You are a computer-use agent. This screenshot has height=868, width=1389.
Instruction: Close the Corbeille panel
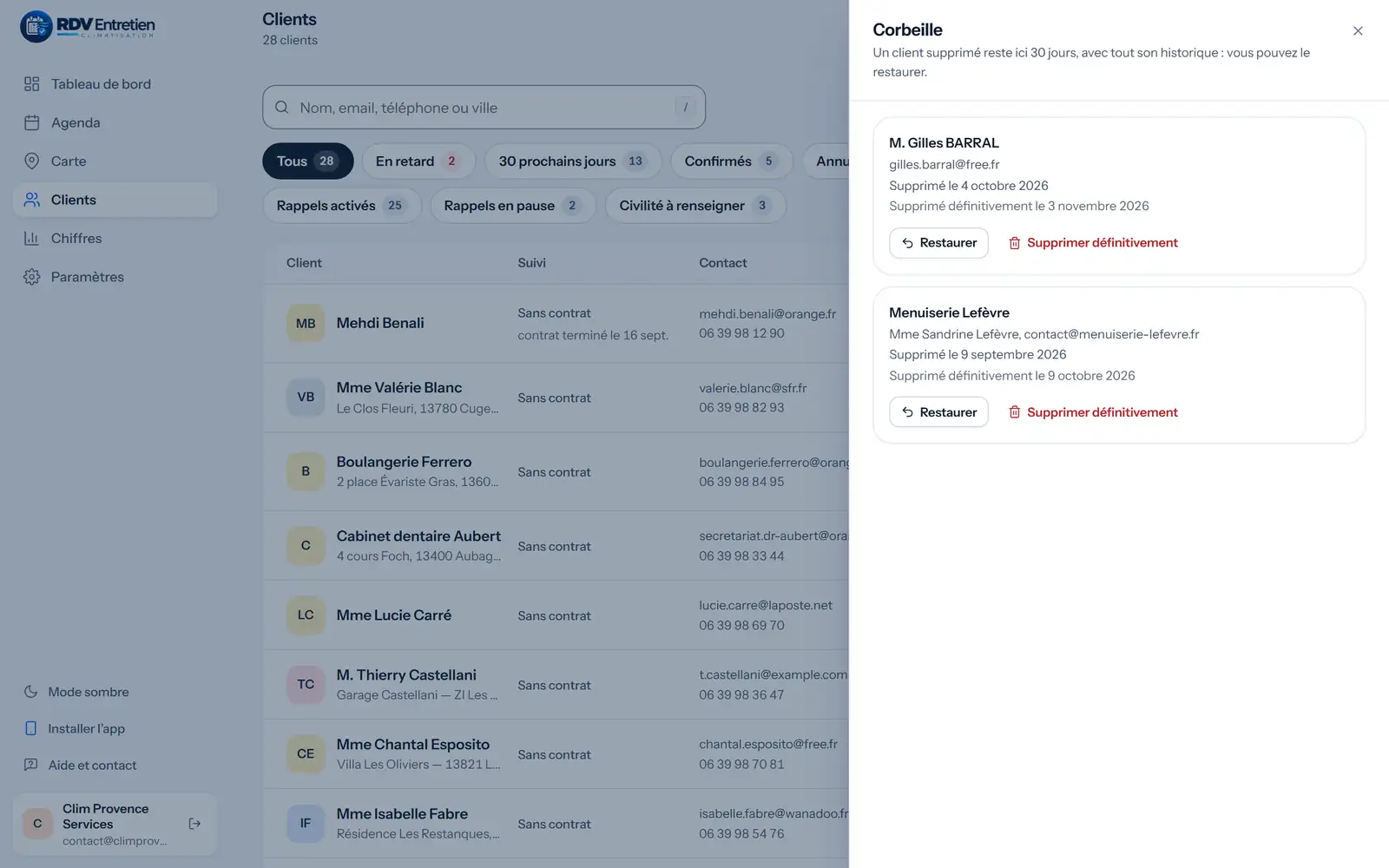pyautogui.click(x=1358, y=31)
